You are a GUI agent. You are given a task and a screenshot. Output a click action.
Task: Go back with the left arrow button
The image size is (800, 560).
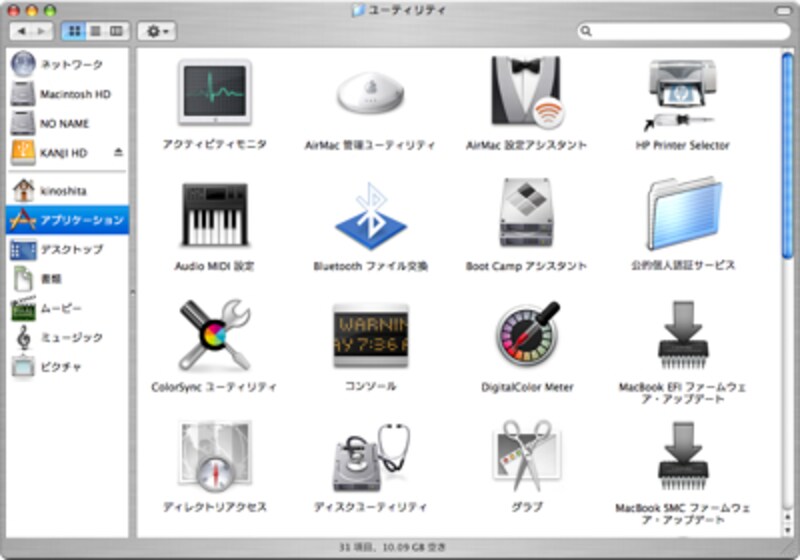pyautogui.click(x=21, y=31)
